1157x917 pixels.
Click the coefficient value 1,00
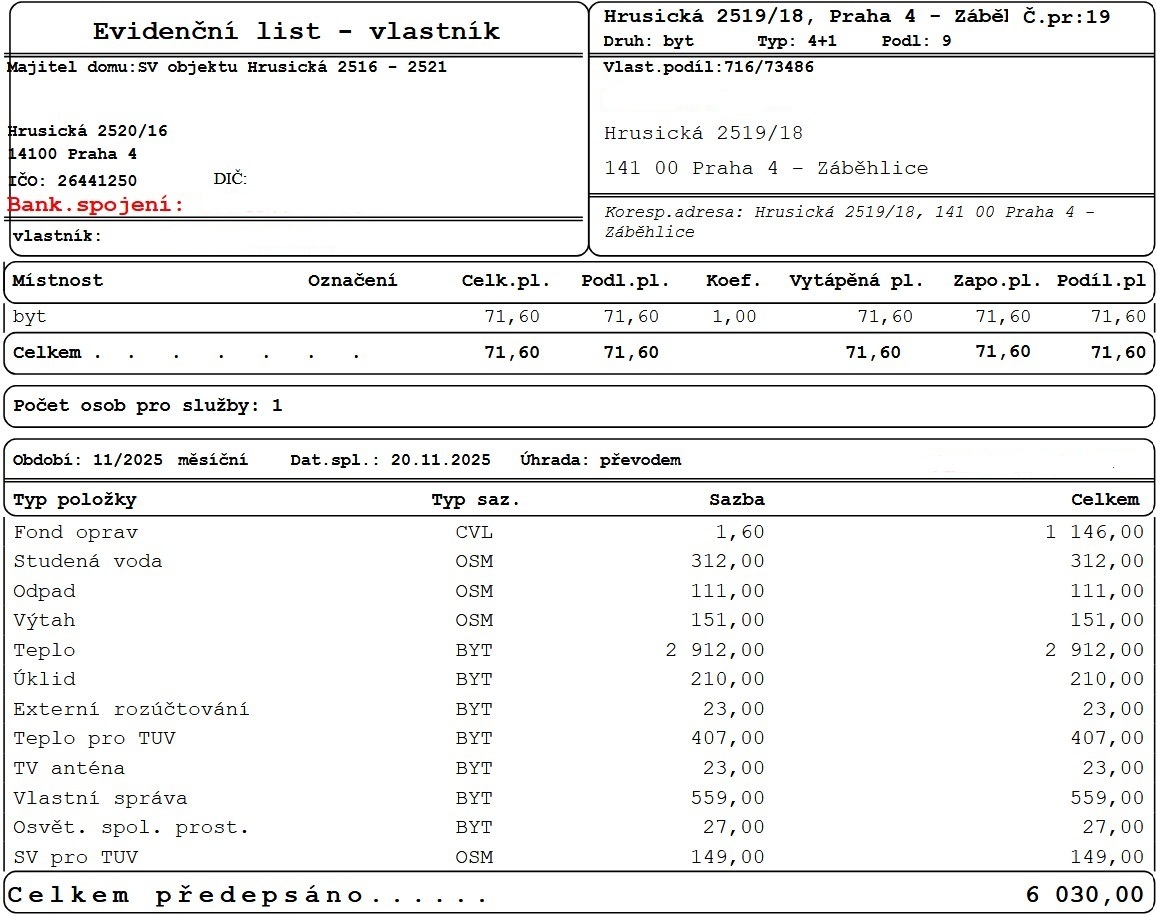pos(733,317)
